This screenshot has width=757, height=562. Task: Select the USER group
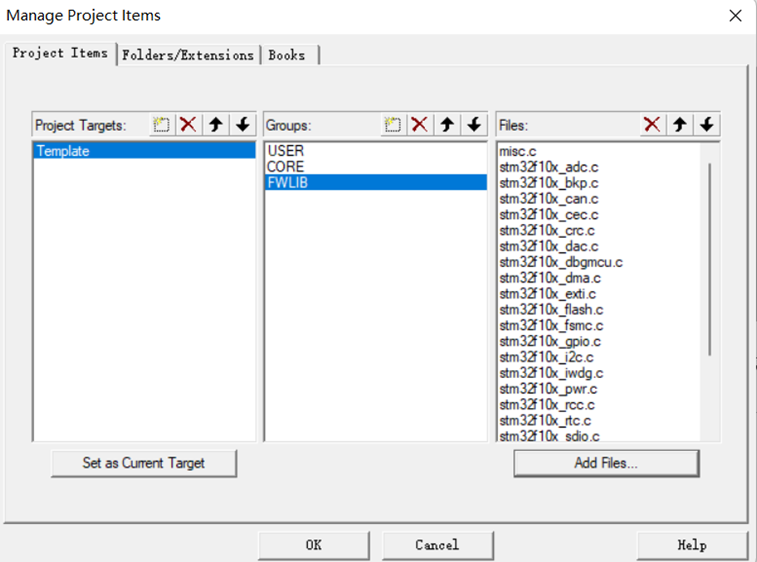376,151
